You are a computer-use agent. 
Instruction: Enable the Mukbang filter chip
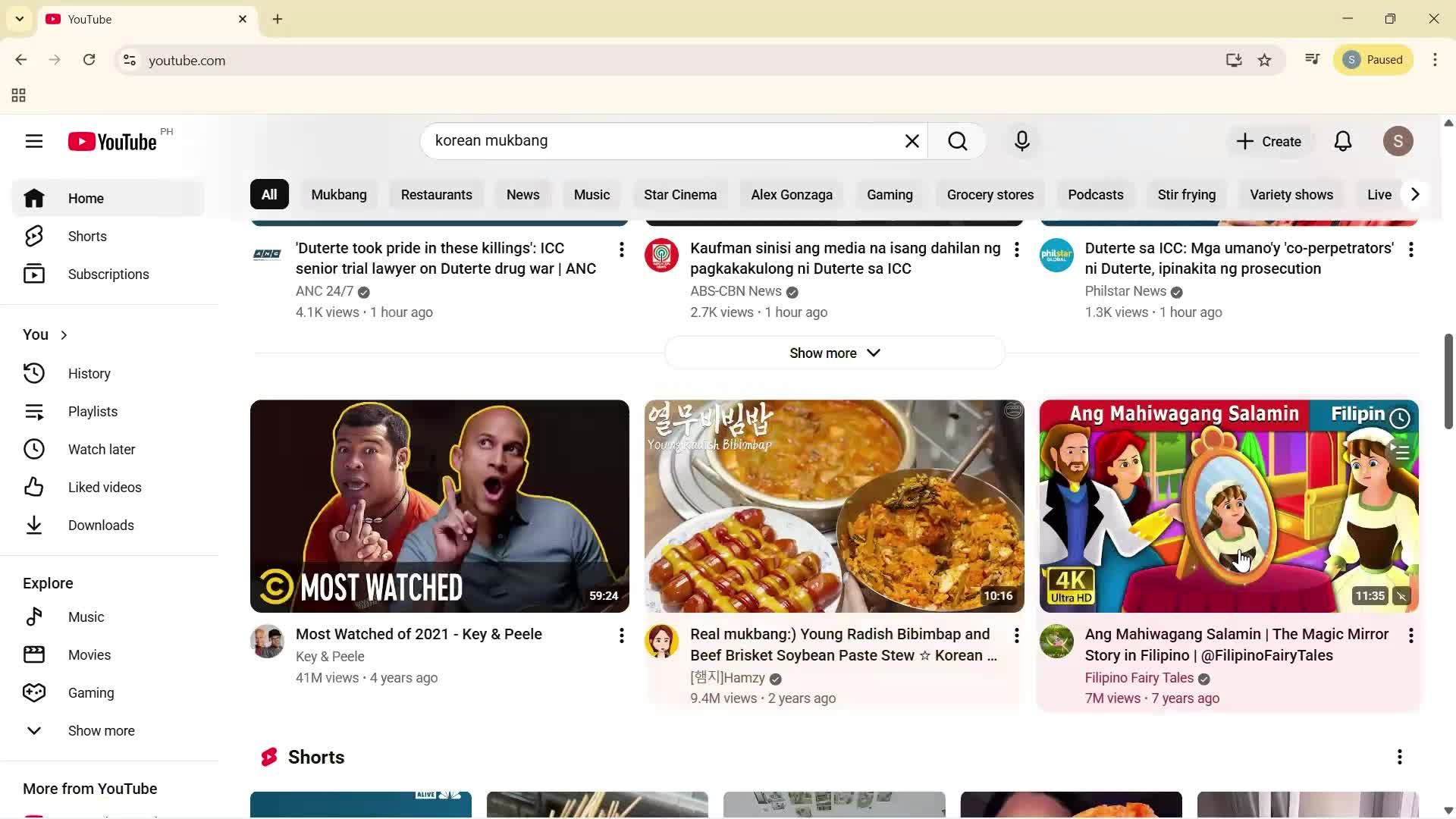[338, 194]
